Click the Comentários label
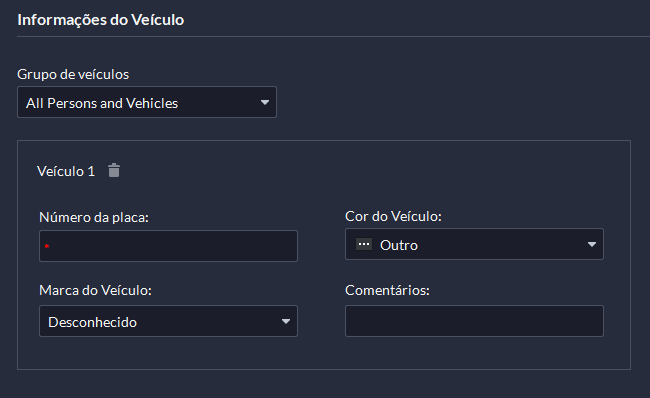Image resolution: width=650 pixels, height=398 pixels. pos(387,290)
